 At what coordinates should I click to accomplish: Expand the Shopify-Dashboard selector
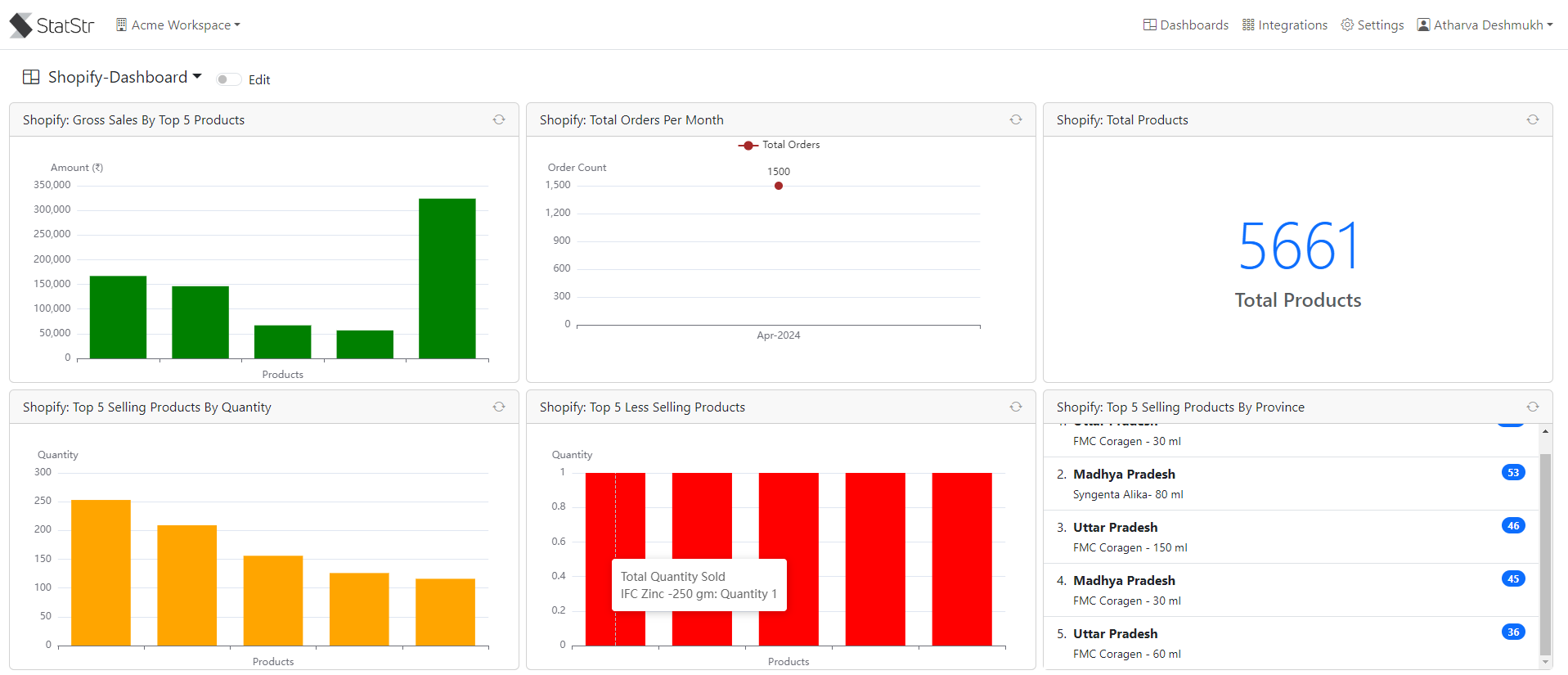point(124,77)
